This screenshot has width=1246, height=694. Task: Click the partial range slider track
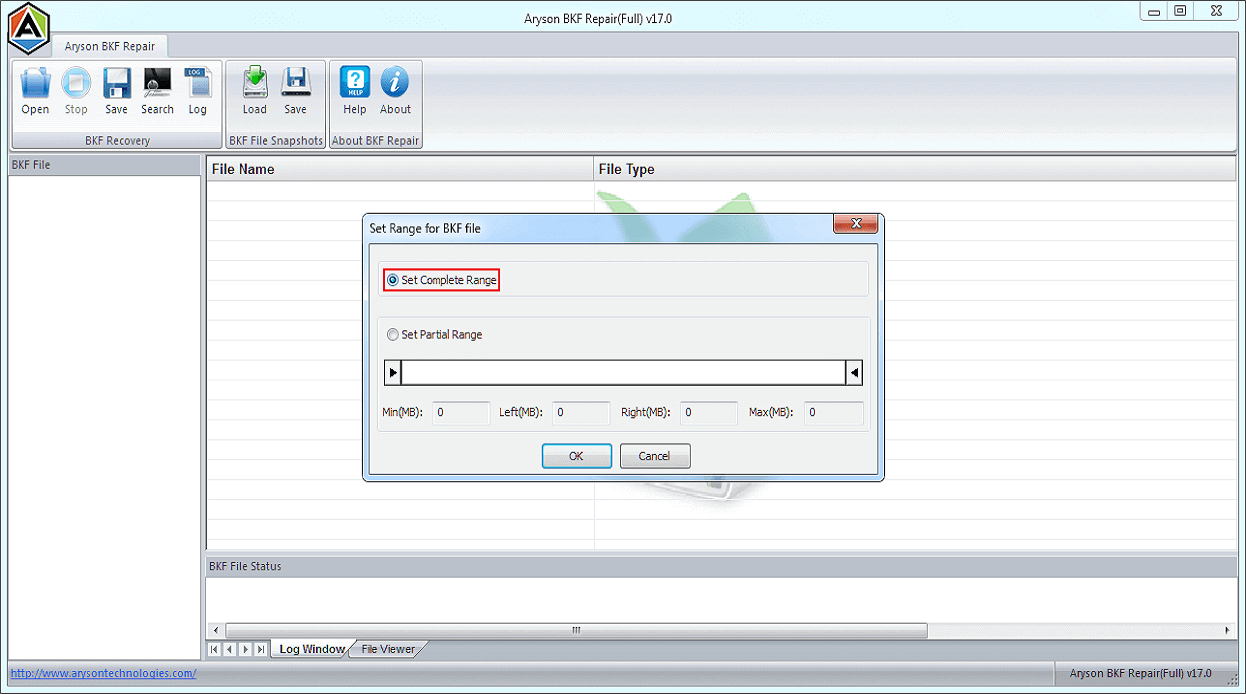click(x=623, y=373)
